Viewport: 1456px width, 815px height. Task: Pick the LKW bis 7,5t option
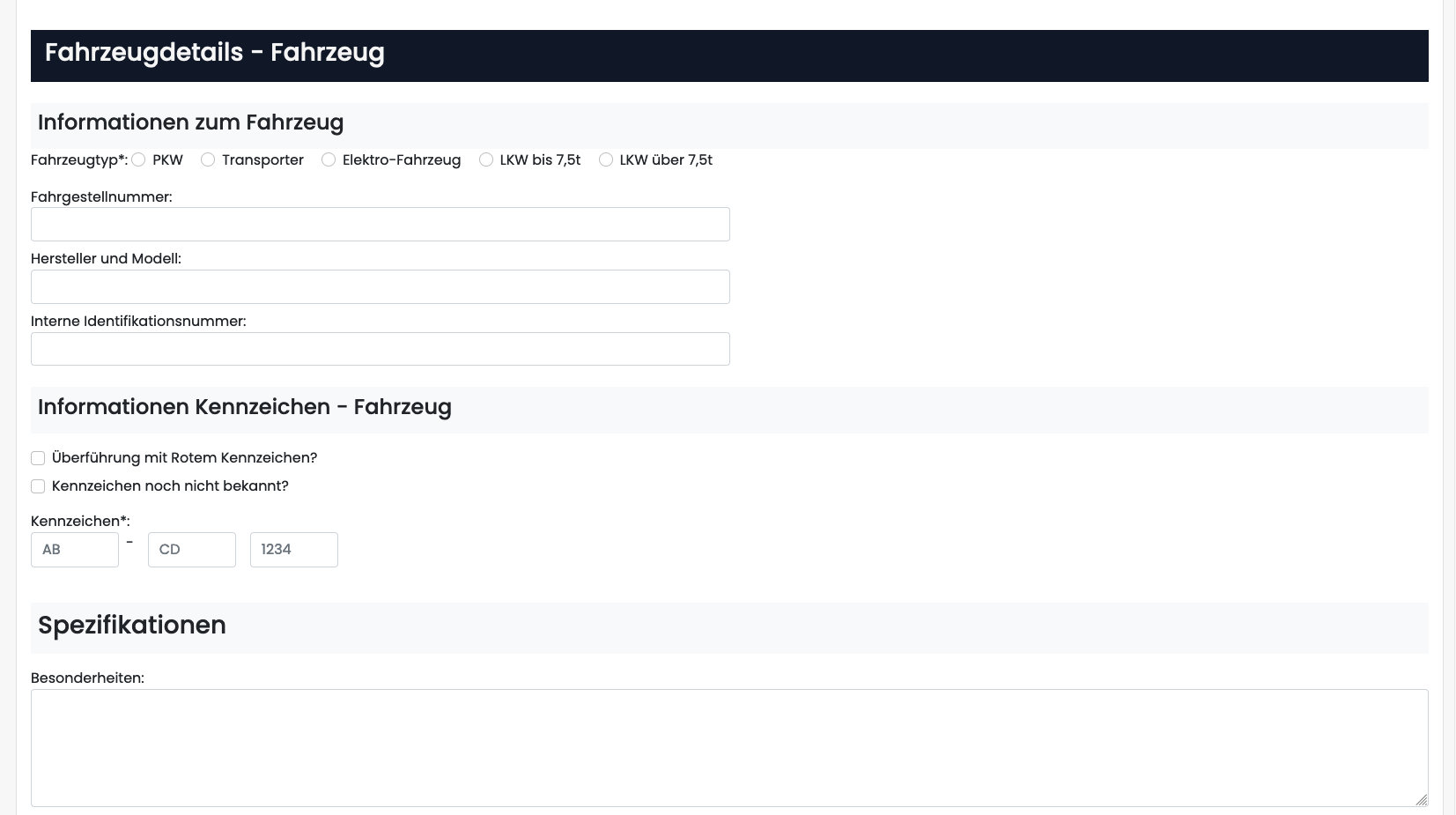point(486,159)
